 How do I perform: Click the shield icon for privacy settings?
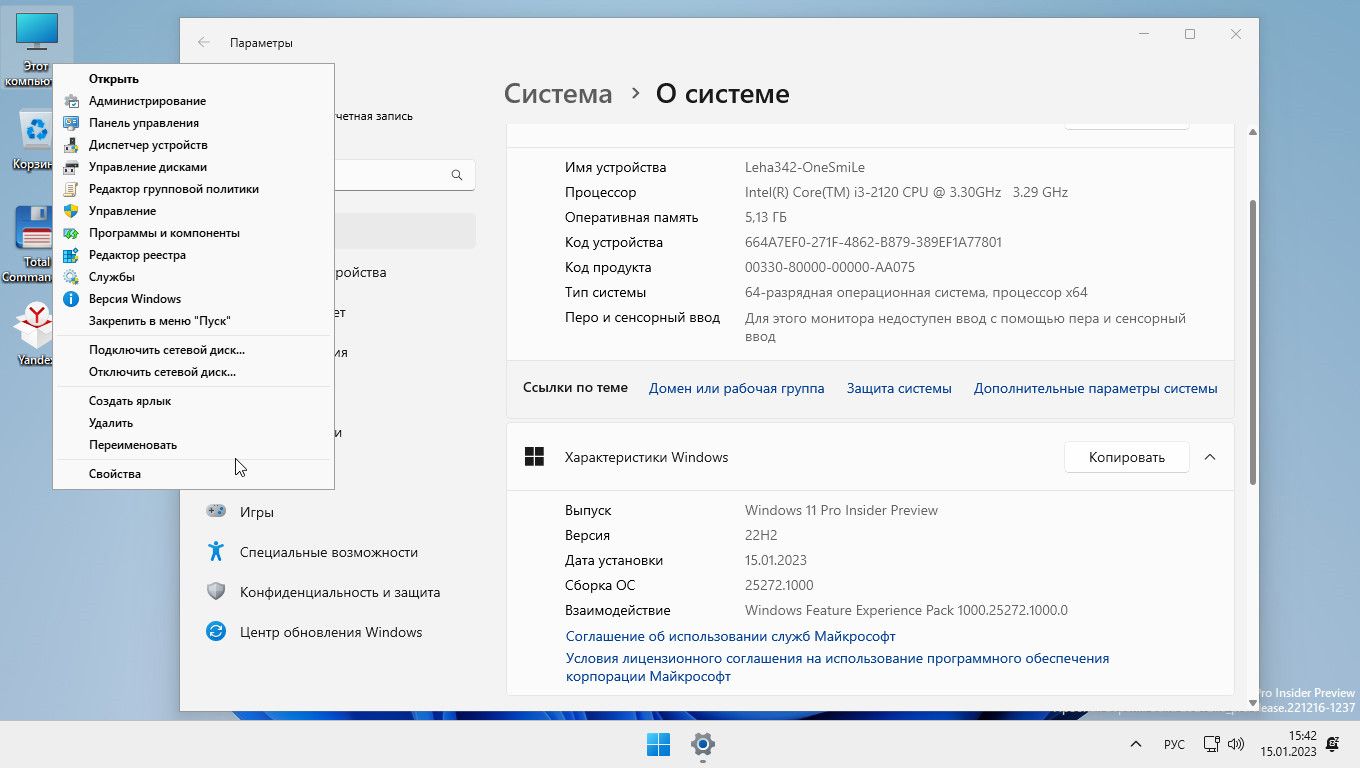pyautogui.click(x=216, y=591)
